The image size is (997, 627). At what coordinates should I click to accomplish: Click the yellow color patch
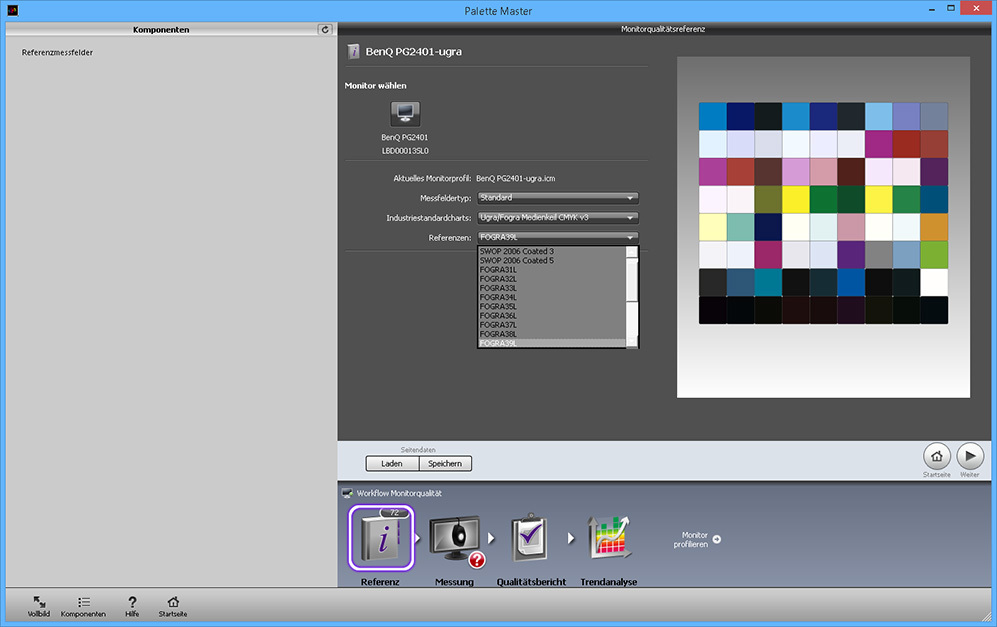pos(795,200)
